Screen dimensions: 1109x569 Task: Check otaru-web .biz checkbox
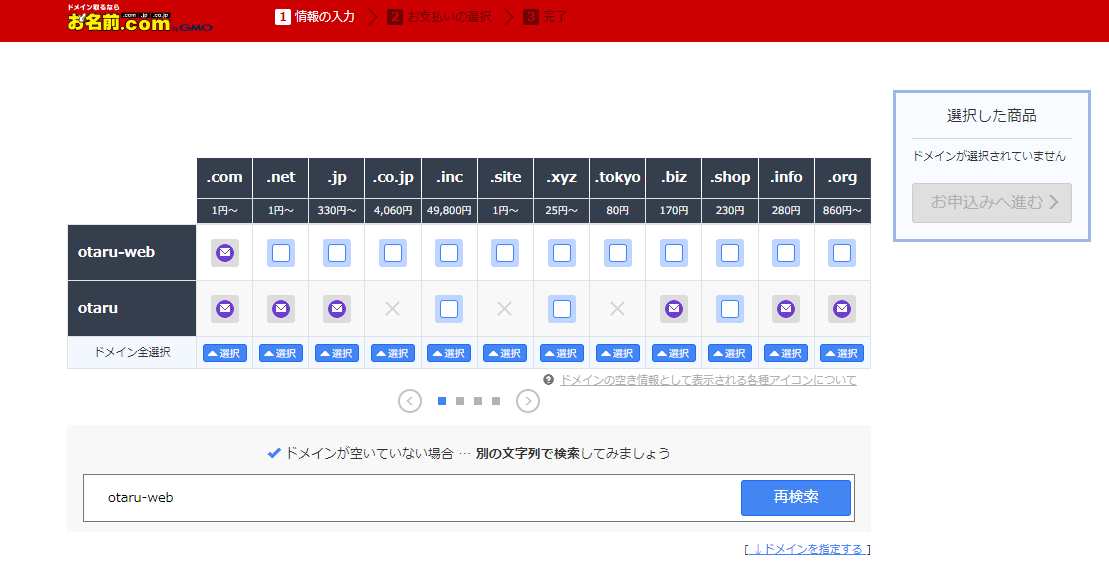click(x=674, y=252)
